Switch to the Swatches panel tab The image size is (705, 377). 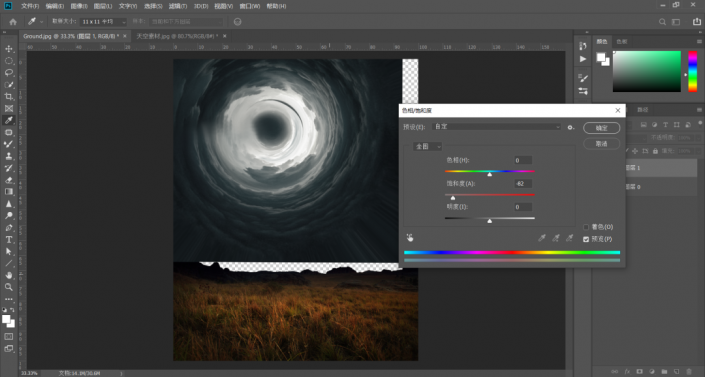pyautogui.click(x=621, y=41)
